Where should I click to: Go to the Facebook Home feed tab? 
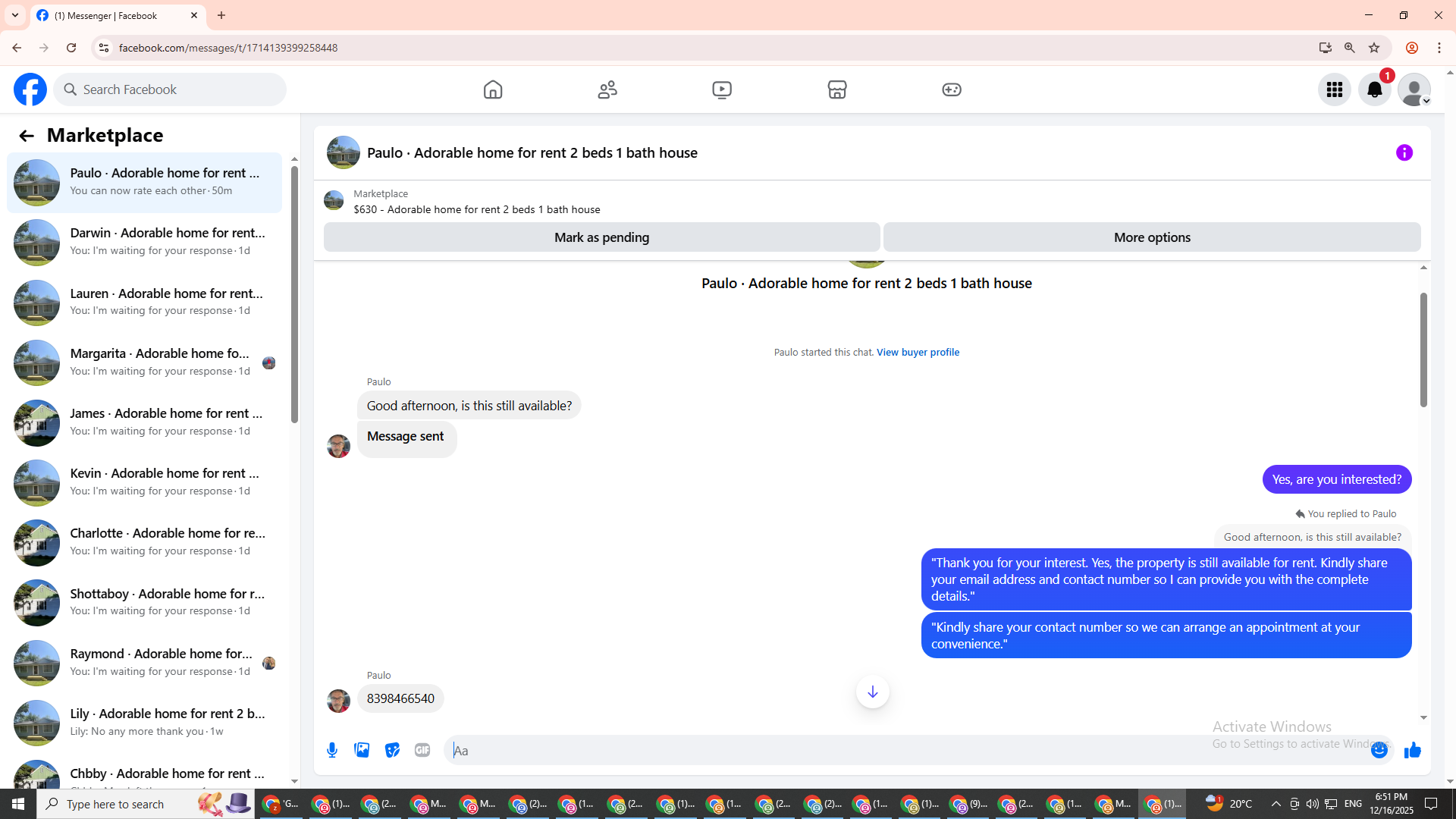pos(493,89)
